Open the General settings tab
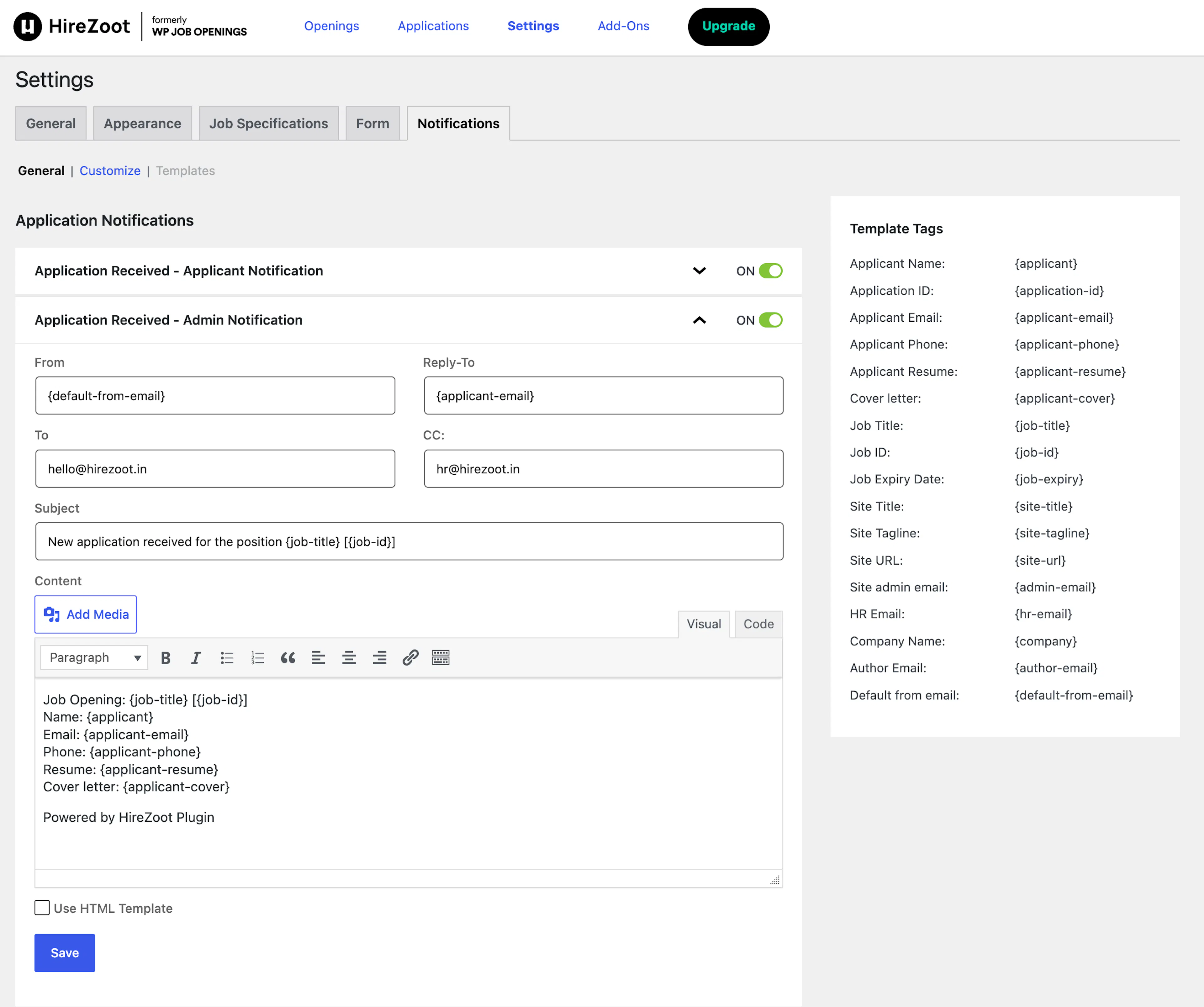Viewport: 1204px width, 1007px height. pos(51,123)
